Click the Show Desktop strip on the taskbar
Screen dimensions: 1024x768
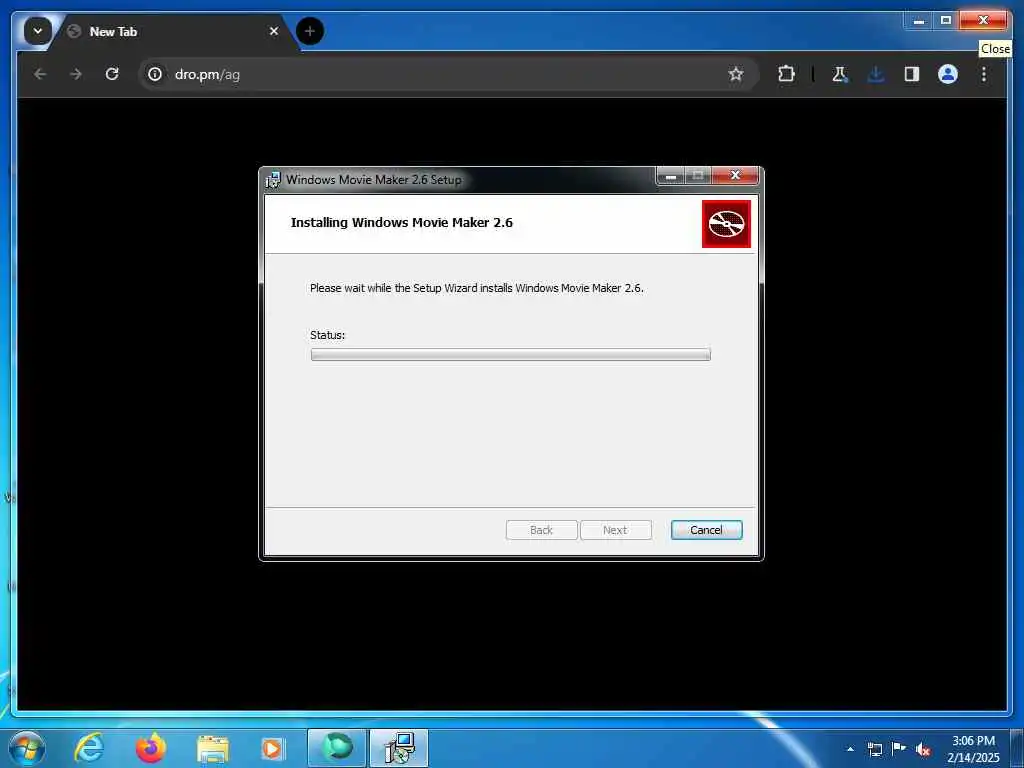pos(1017,748)
